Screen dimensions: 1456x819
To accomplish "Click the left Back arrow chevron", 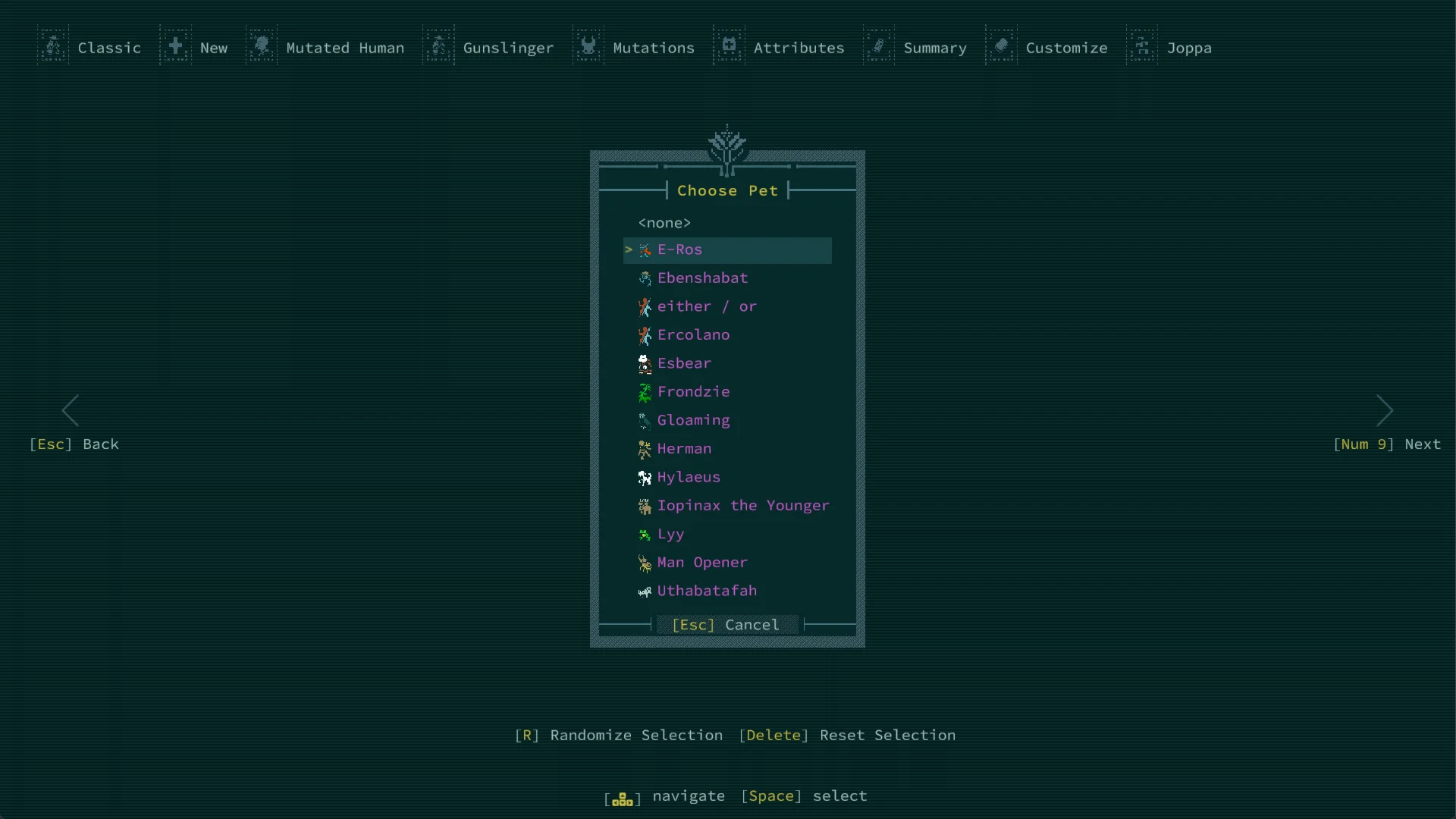I will (71, 410).
